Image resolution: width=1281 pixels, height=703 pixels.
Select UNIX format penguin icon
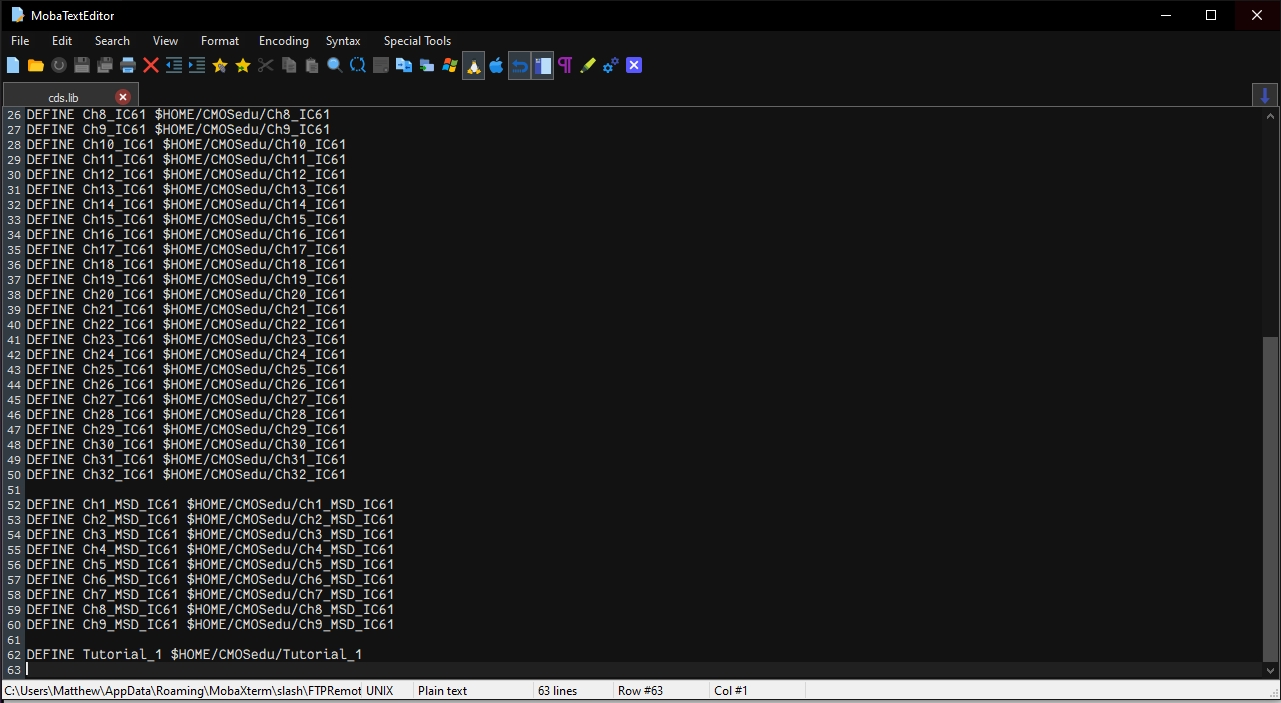(x=473, y=66)
